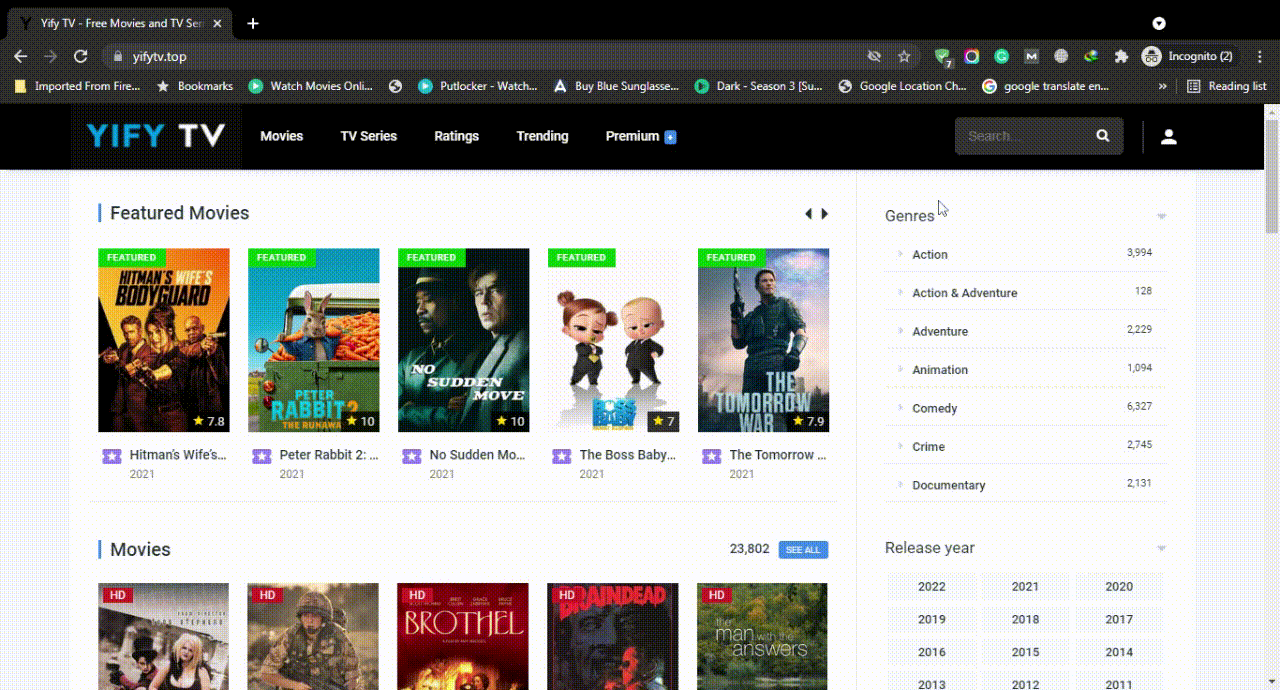Viewport: 1280px width, 690px height.
Task: Click the Premium plus badge icon
Action: coord(670,137)
